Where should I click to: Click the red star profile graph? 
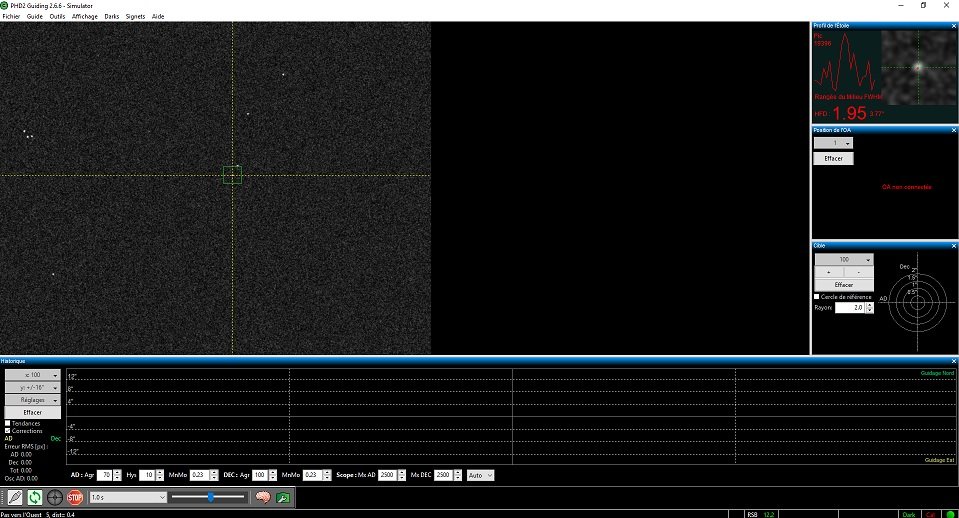(x=846, y=63)
